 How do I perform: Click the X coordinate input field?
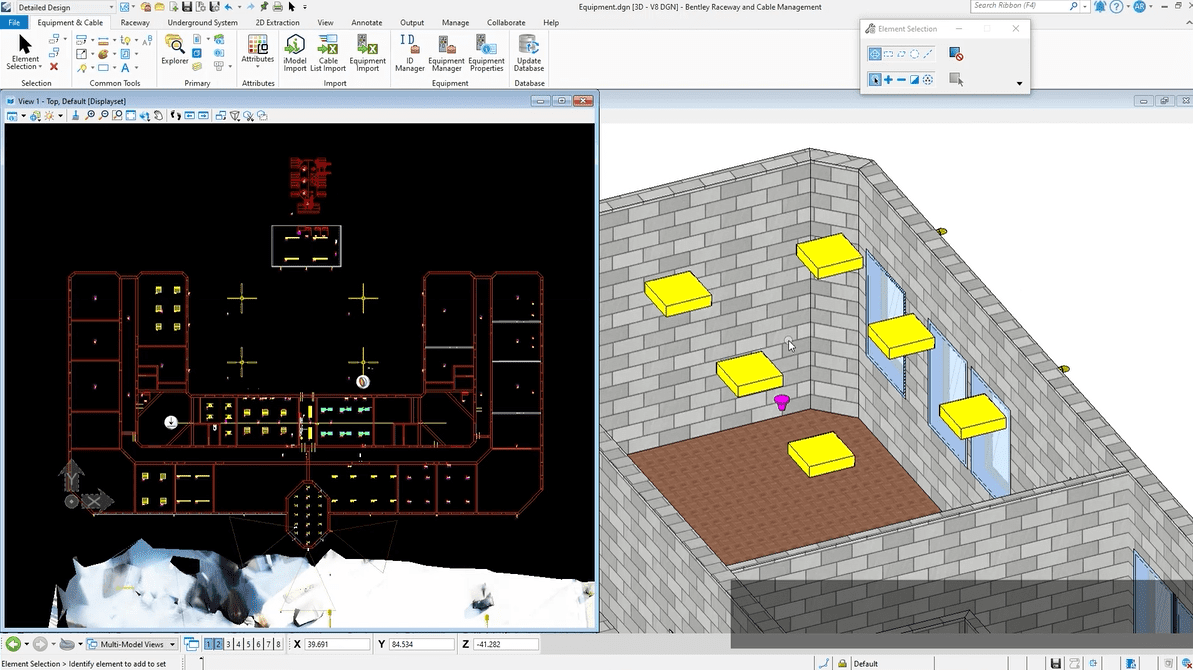[337, 645]
